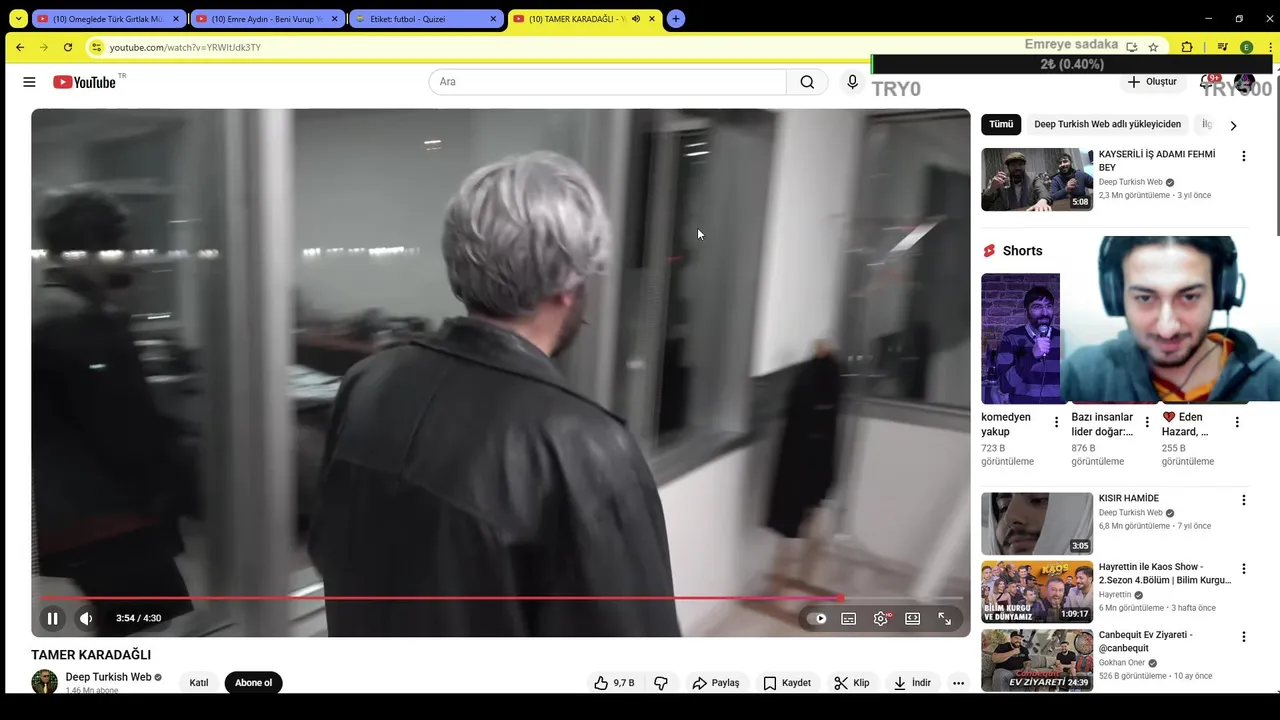Click the search magnifier button

807,82
